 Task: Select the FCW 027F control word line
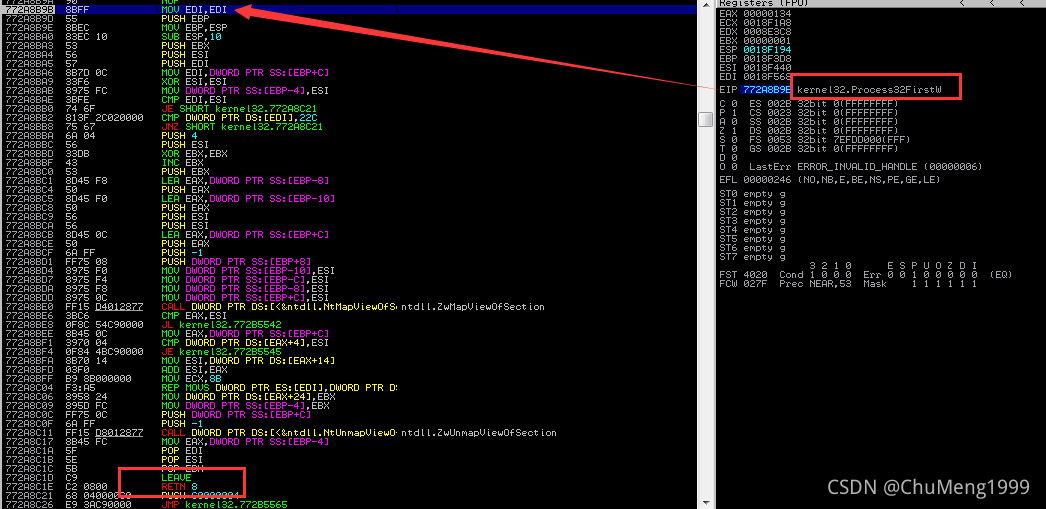848,284
